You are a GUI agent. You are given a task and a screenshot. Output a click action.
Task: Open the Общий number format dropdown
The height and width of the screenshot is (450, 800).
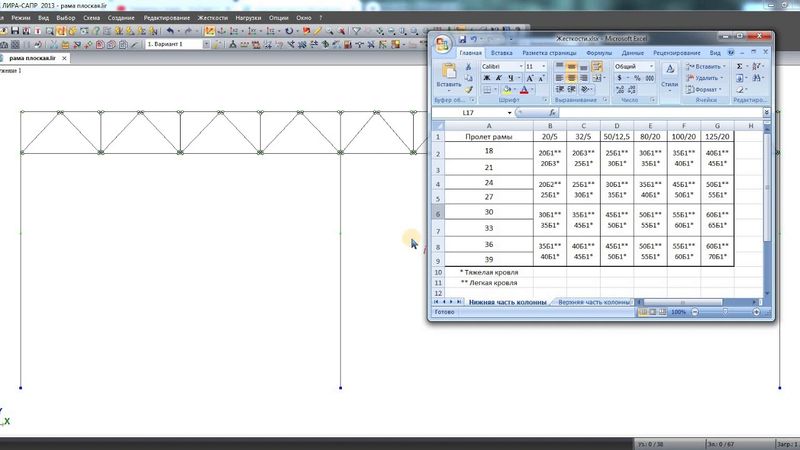652,66
